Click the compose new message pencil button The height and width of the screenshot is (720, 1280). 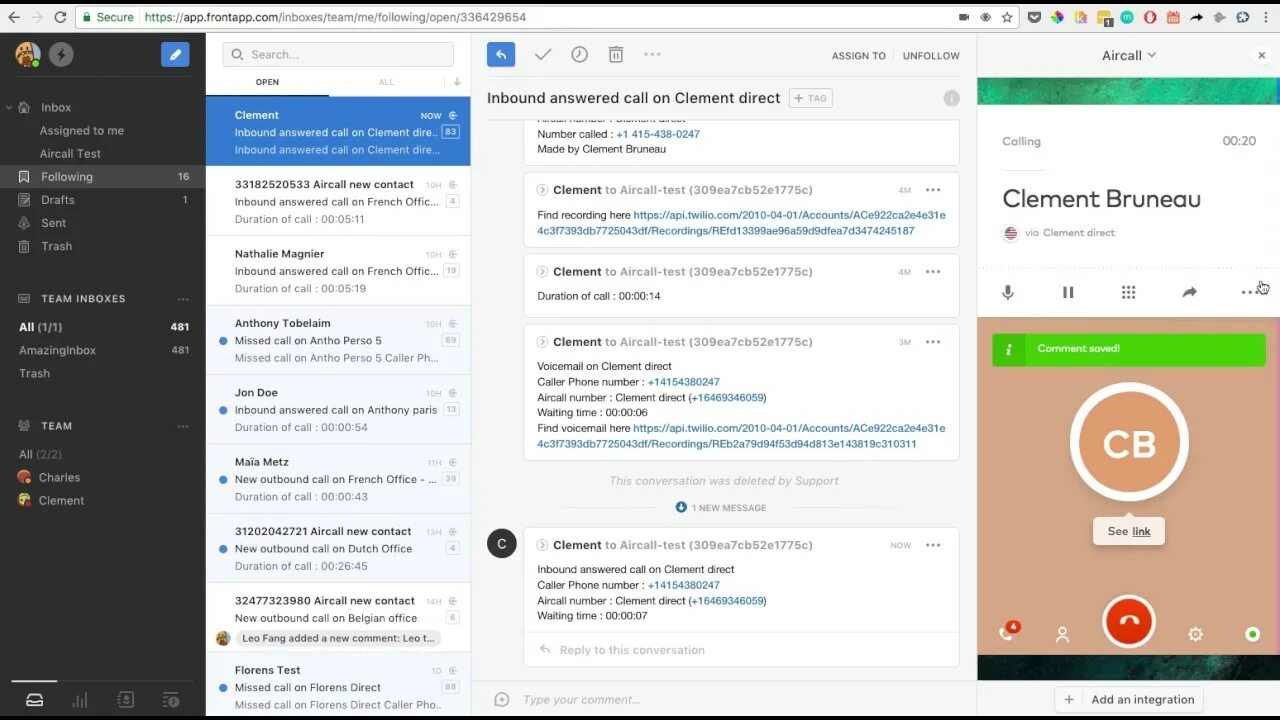coord(175,55)
